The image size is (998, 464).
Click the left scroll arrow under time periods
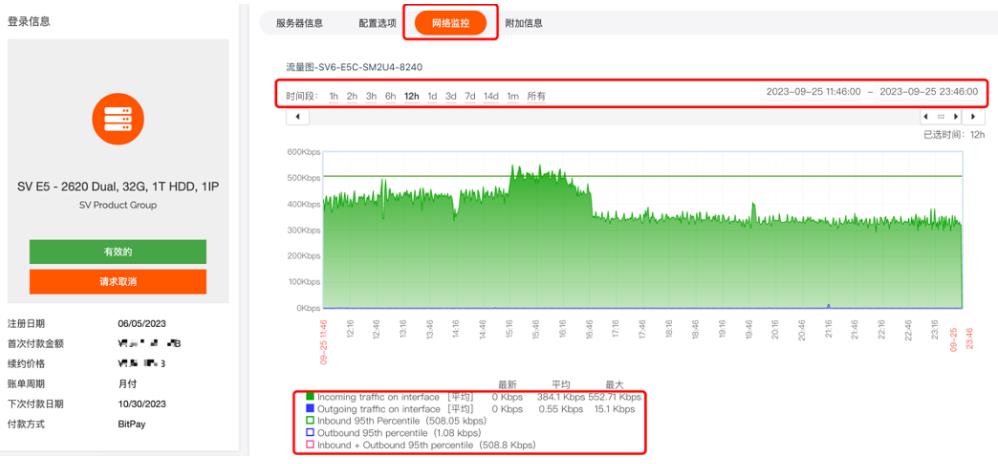tap(297, 118)
